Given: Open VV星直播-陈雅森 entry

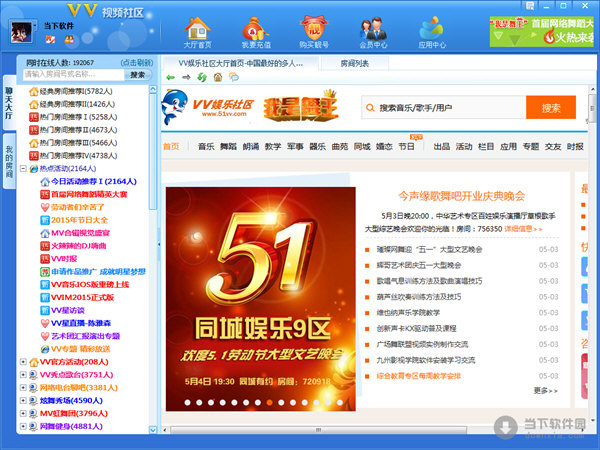Looking at the screenshot, I should tap(76, 323).
